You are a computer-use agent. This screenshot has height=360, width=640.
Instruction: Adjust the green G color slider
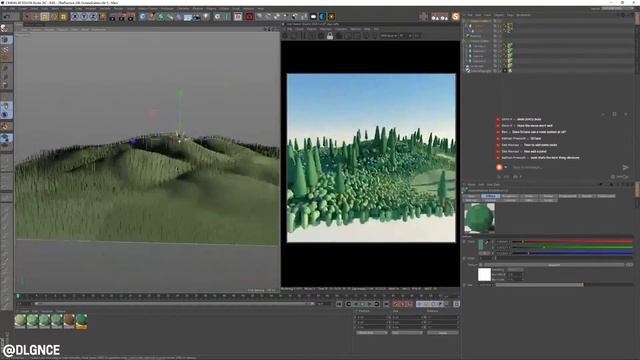(572, 247)
